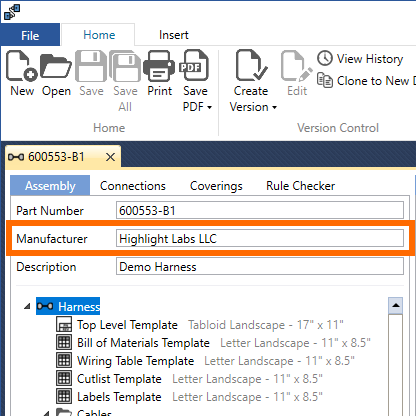Select the Assembly tab
The height and width of the screenshot is (416, 416).
pyautogui.click(x=50, y=186)
